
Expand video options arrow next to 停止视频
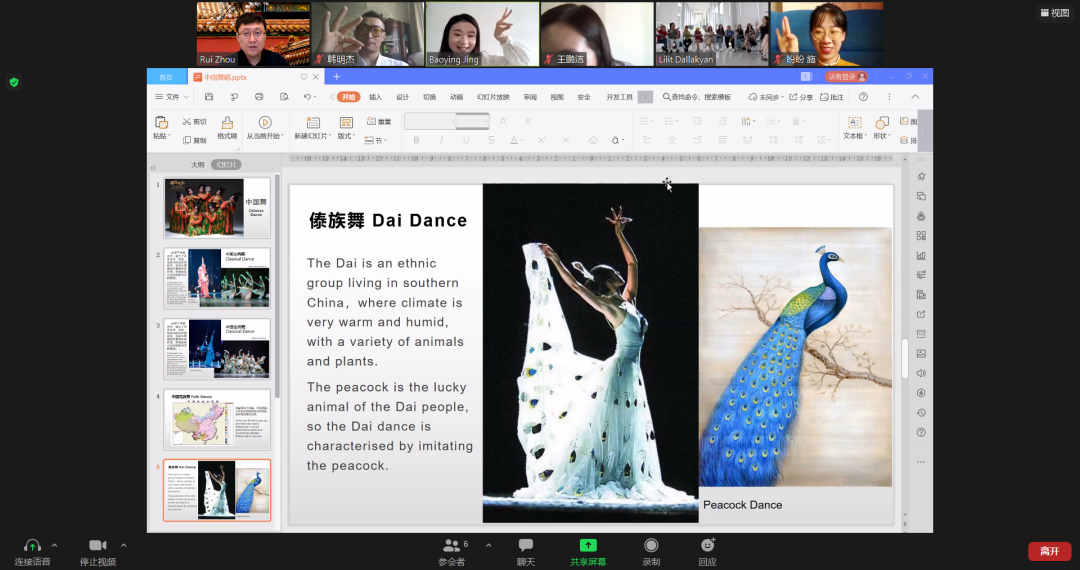click(x=123, y=545)
